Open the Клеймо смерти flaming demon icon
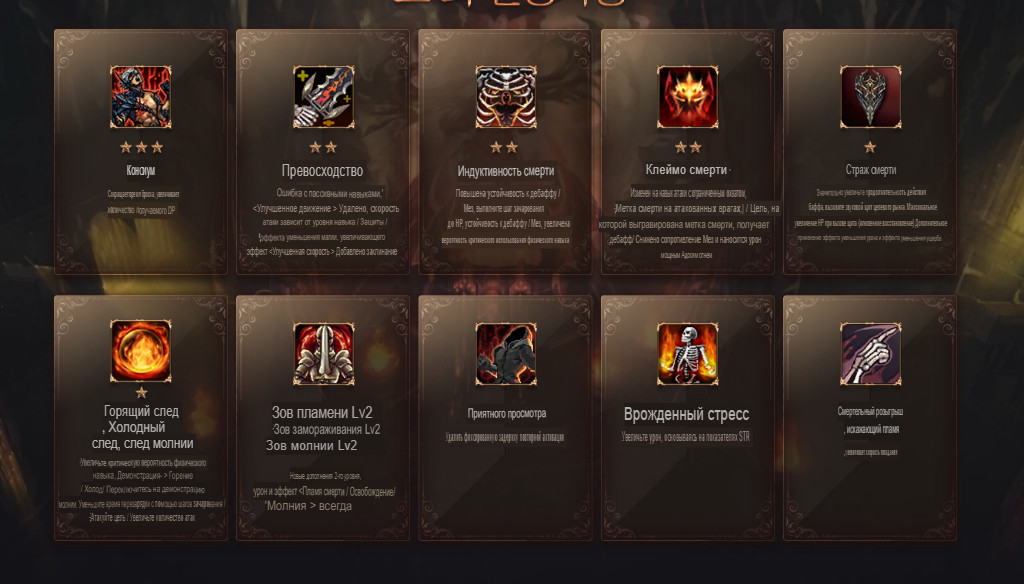 [688, 97]
